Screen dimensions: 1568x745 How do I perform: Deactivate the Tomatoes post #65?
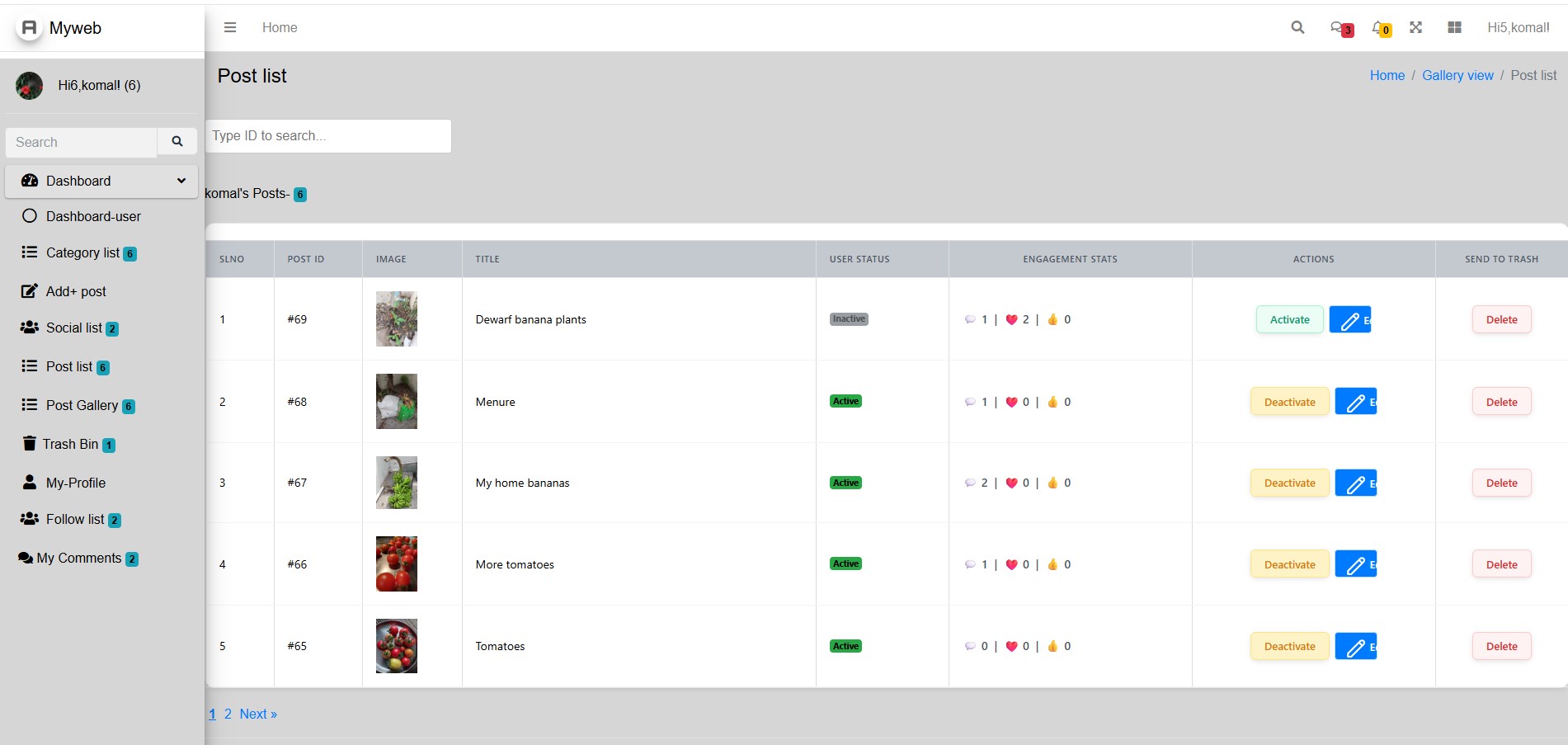1289,646
